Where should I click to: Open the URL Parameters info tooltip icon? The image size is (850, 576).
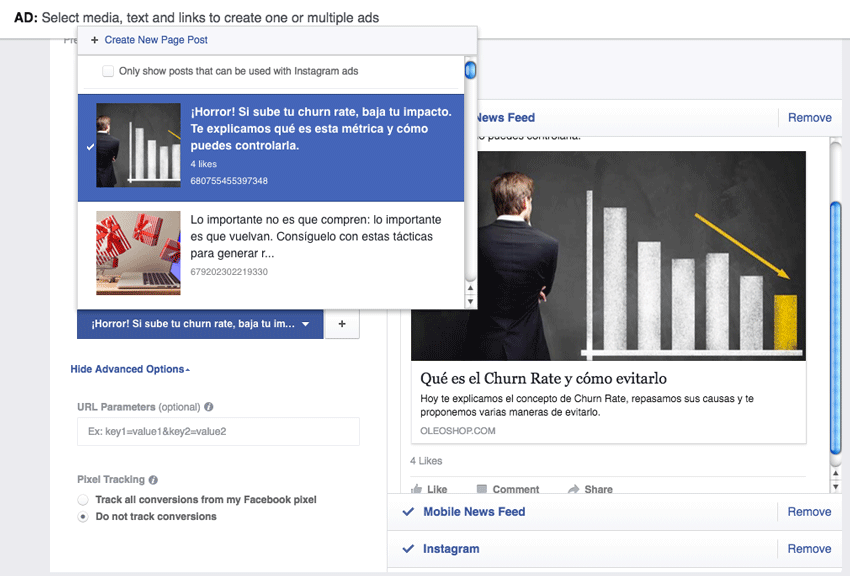pyautogui.click(x=209, y=407)
